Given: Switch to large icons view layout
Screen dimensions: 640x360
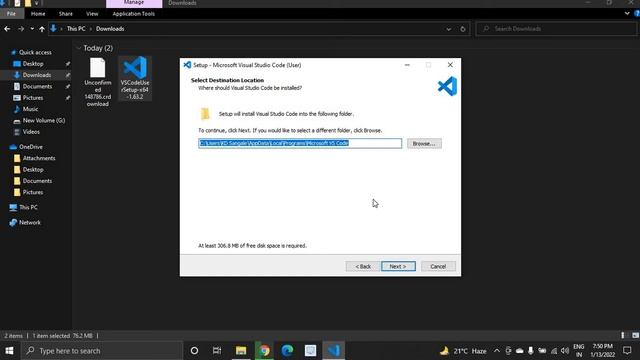Looking at the screenshot, I should click(x=635, y=336).
